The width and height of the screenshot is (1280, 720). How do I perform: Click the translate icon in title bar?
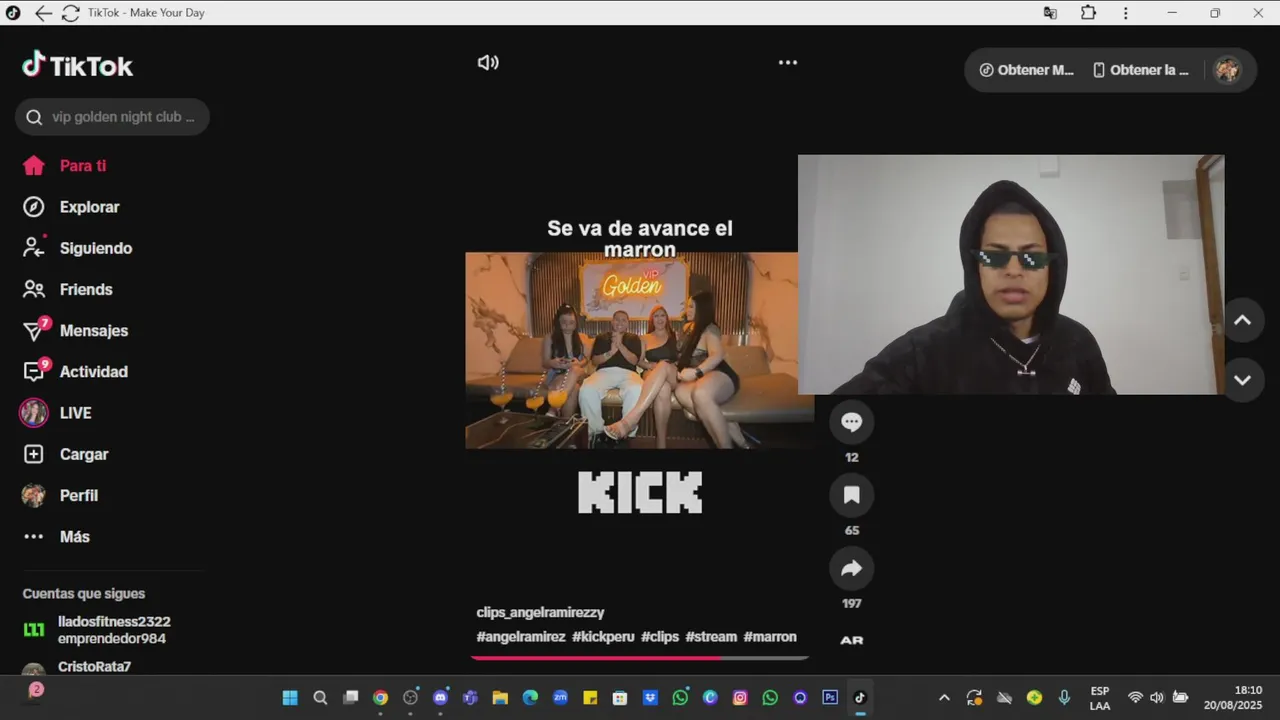point(1050,13)
